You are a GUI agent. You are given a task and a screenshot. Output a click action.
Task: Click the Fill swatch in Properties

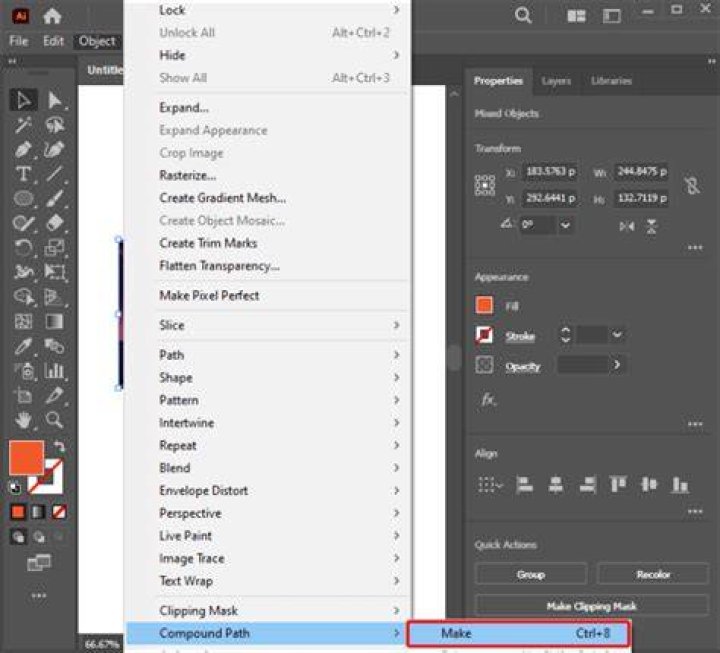[x=484, y=305]
